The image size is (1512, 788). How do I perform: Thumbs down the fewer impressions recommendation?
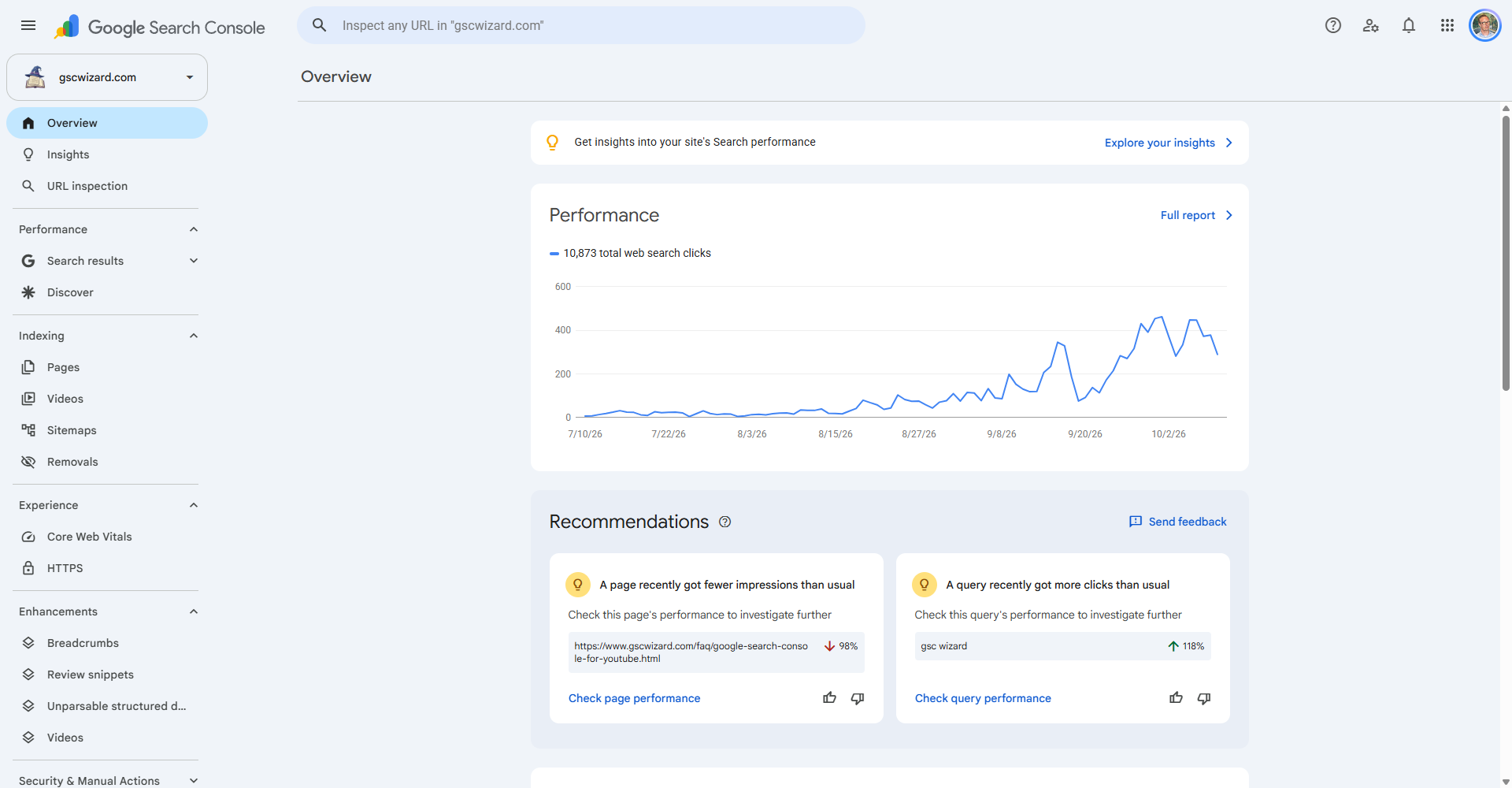point(858,698)
